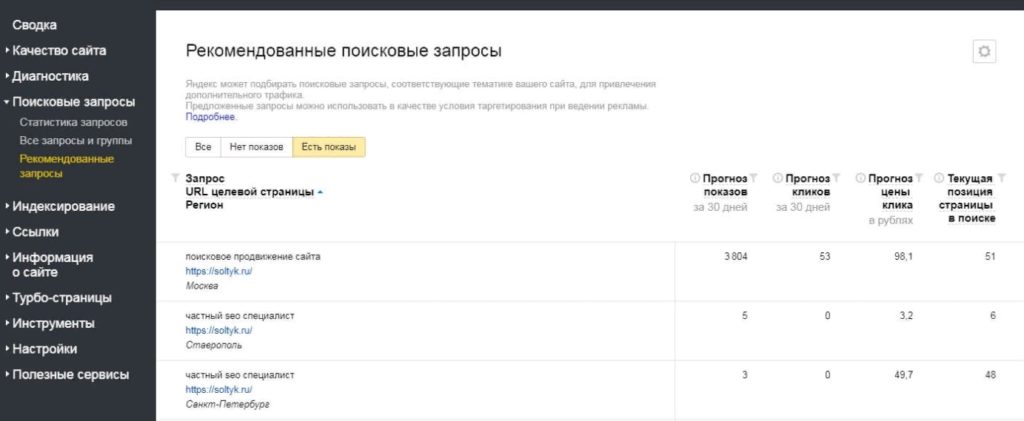Click info icon next to Прогноз кликов

pyautogui.click(x=778, y=178)
